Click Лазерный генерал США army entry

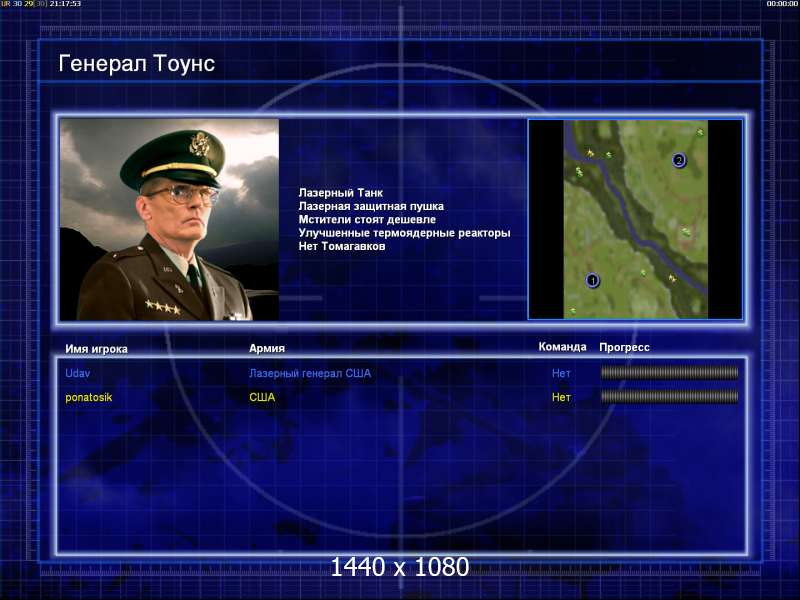tap(310, 373)
